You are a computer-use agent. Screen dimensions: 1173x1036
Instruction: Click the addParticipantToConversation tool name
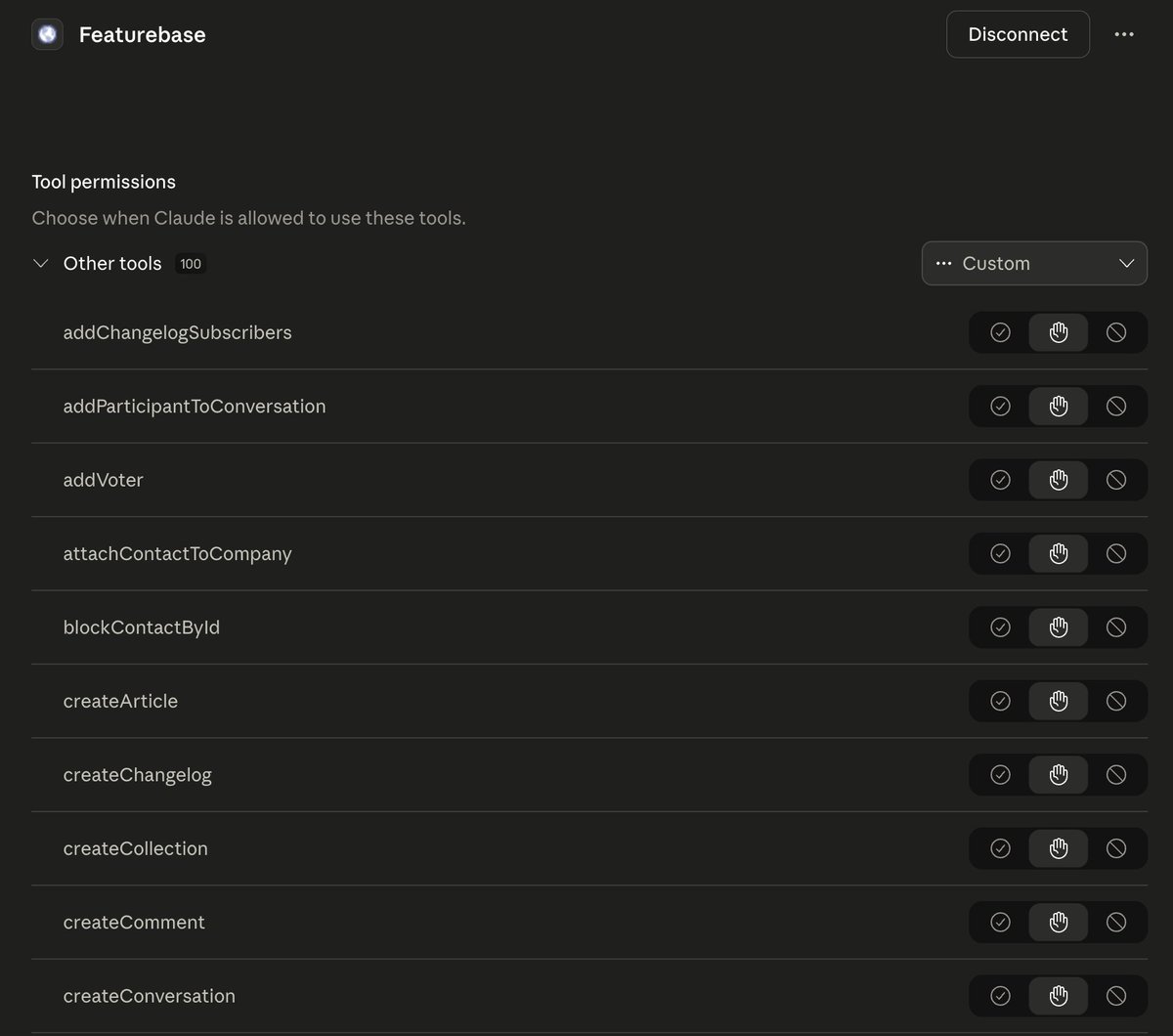point(195,406)
